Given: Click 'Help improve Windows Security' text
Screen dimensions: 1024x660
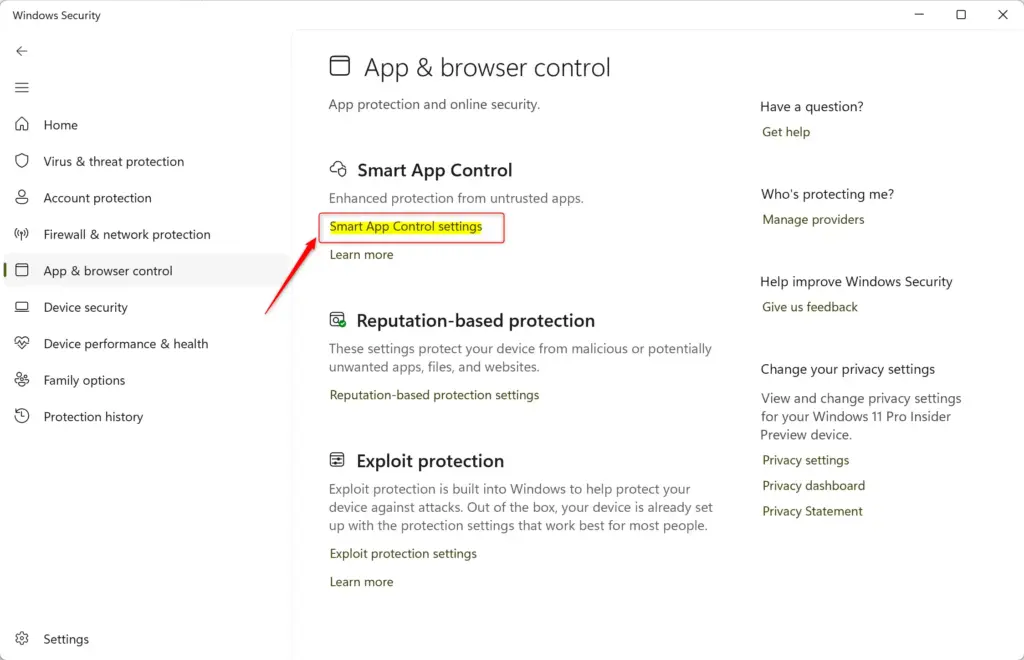Looking at the screenshot, I should pos(856,281).
